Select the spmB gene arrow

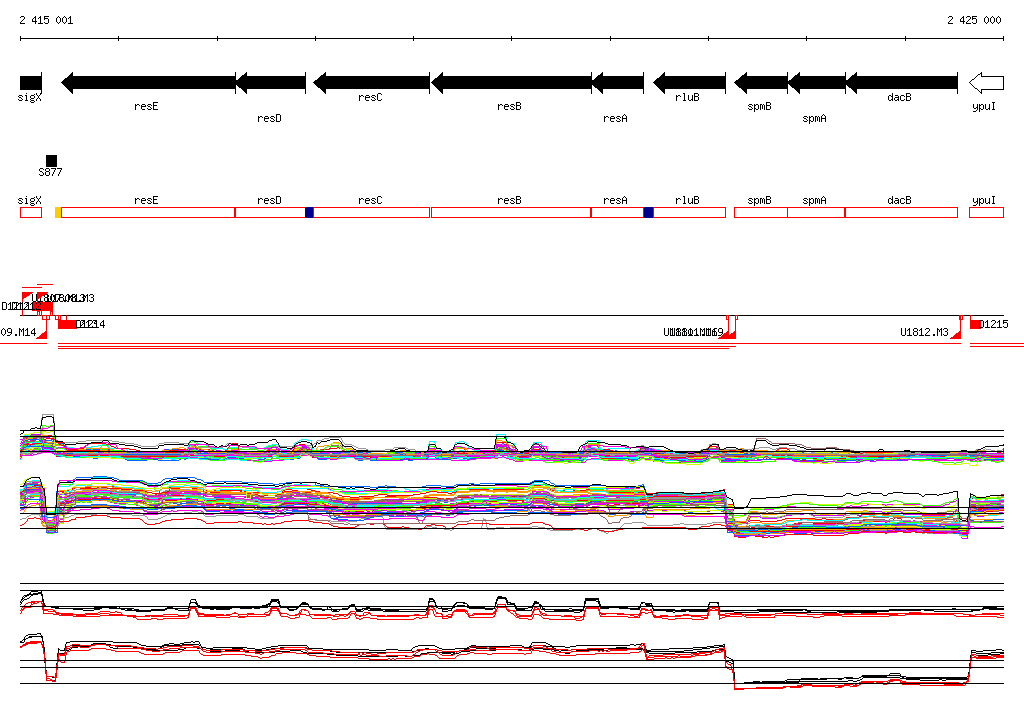click(x=761, y=83)
